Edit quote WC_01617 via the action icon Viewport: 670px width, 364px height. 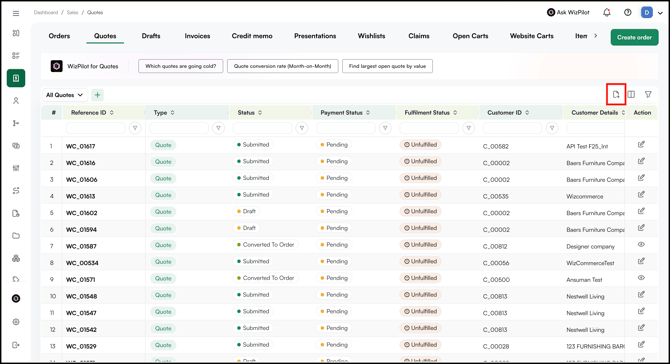click(x=641, y=144)
